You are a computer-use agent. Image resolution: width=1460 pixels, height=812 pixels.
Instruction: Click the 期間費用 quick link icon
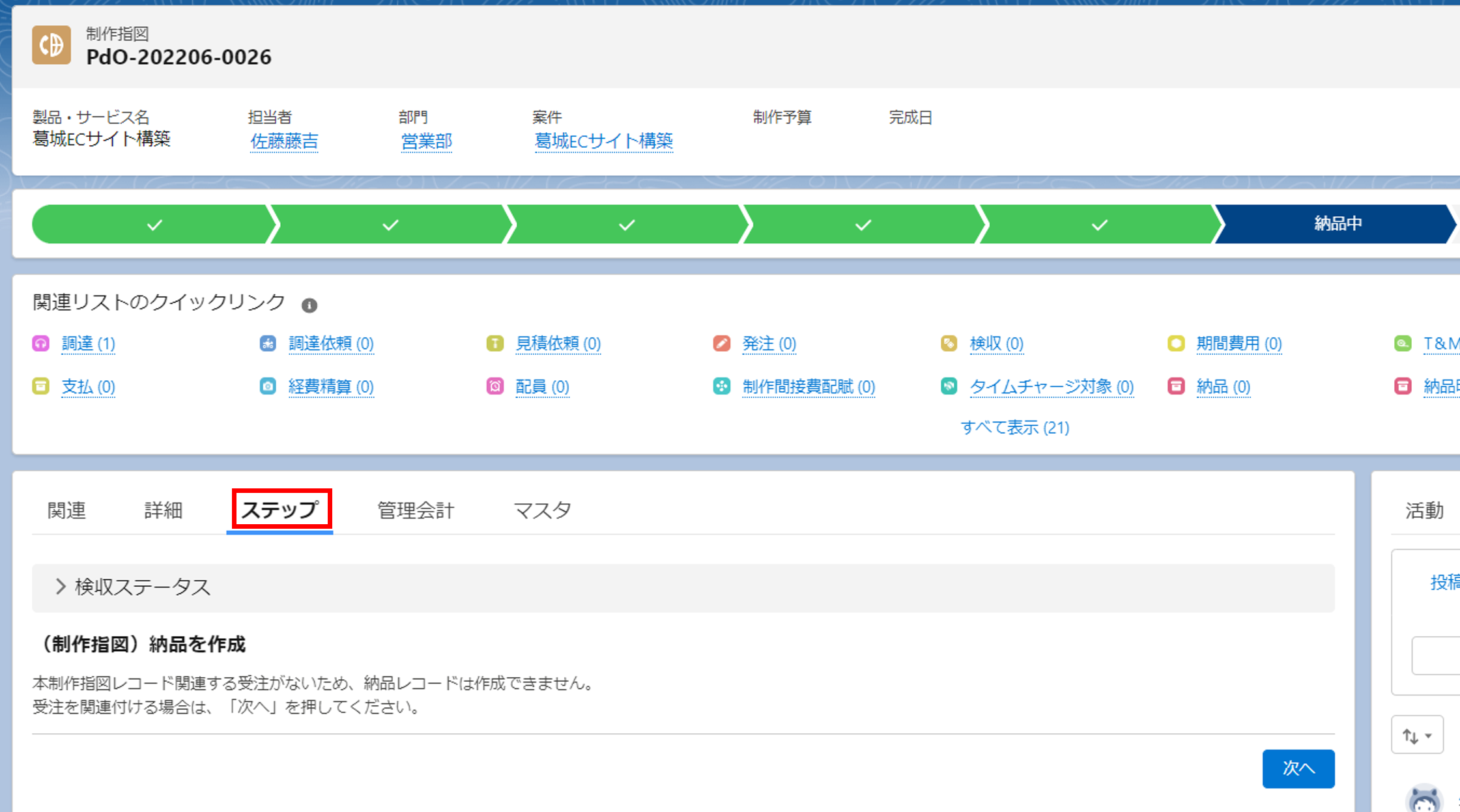(x=1176, y=343)
